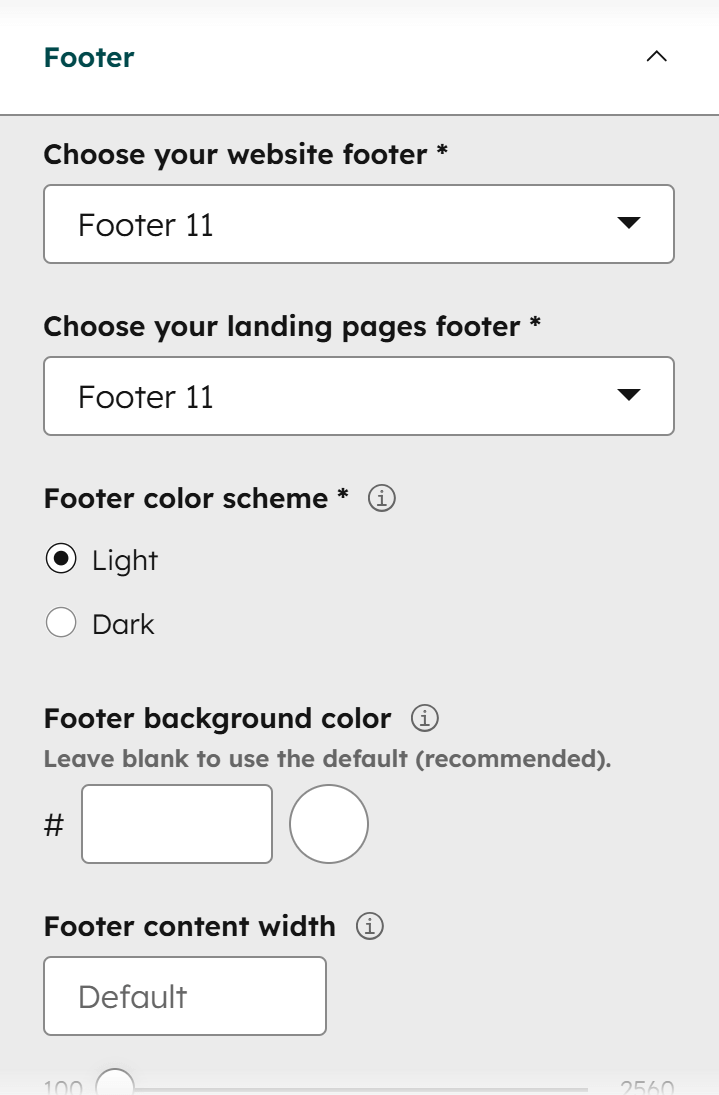Open the background color picker circle
Viewport: 719px width, 1095px height.
tap(328, 823)
